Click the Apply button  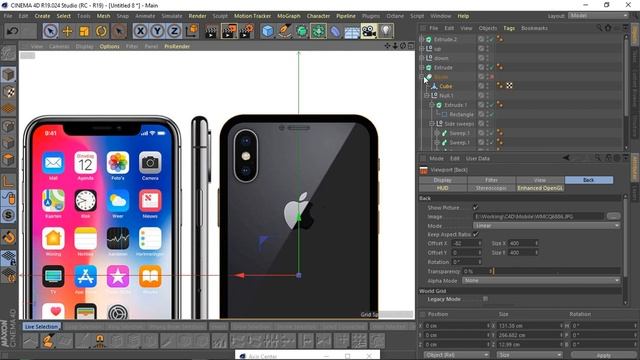[x=603, y=355]
